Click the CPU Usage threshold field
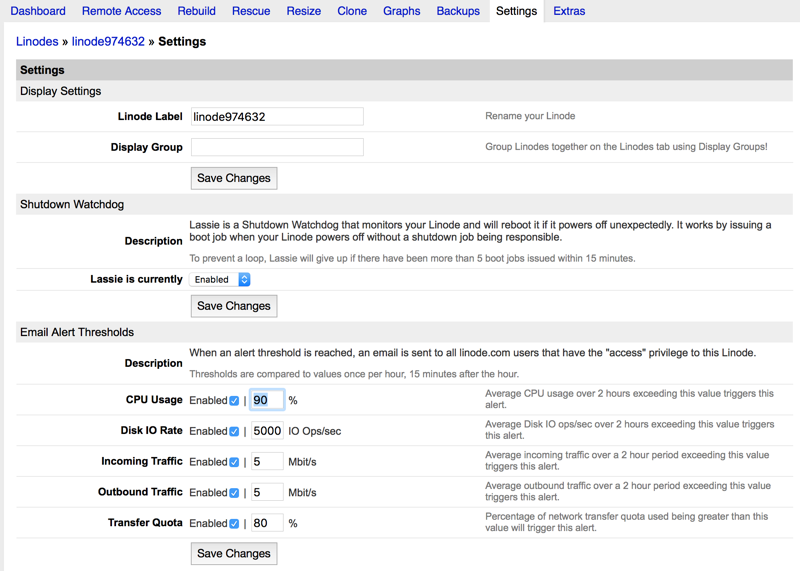Viewport: 800px width, 571px height. 267,401
